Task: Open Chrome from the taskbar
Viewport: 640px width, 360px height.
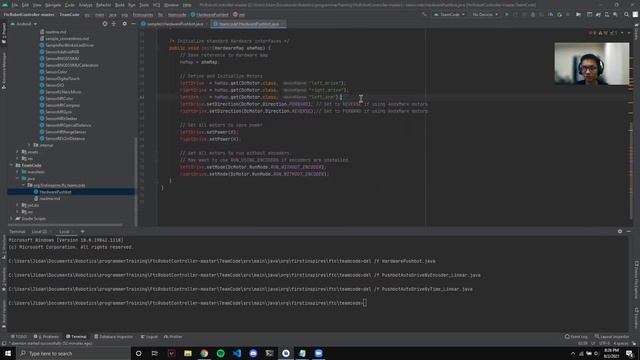Action: [204, 353]
